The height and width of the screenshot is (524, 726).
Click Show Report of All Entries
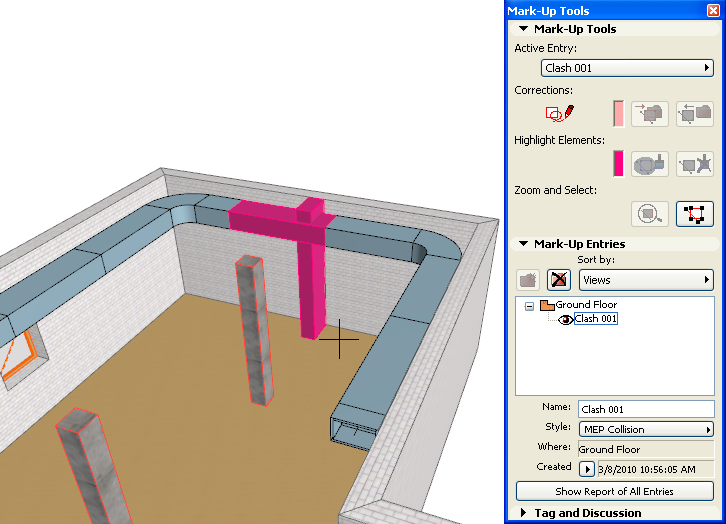coord(614,491)
